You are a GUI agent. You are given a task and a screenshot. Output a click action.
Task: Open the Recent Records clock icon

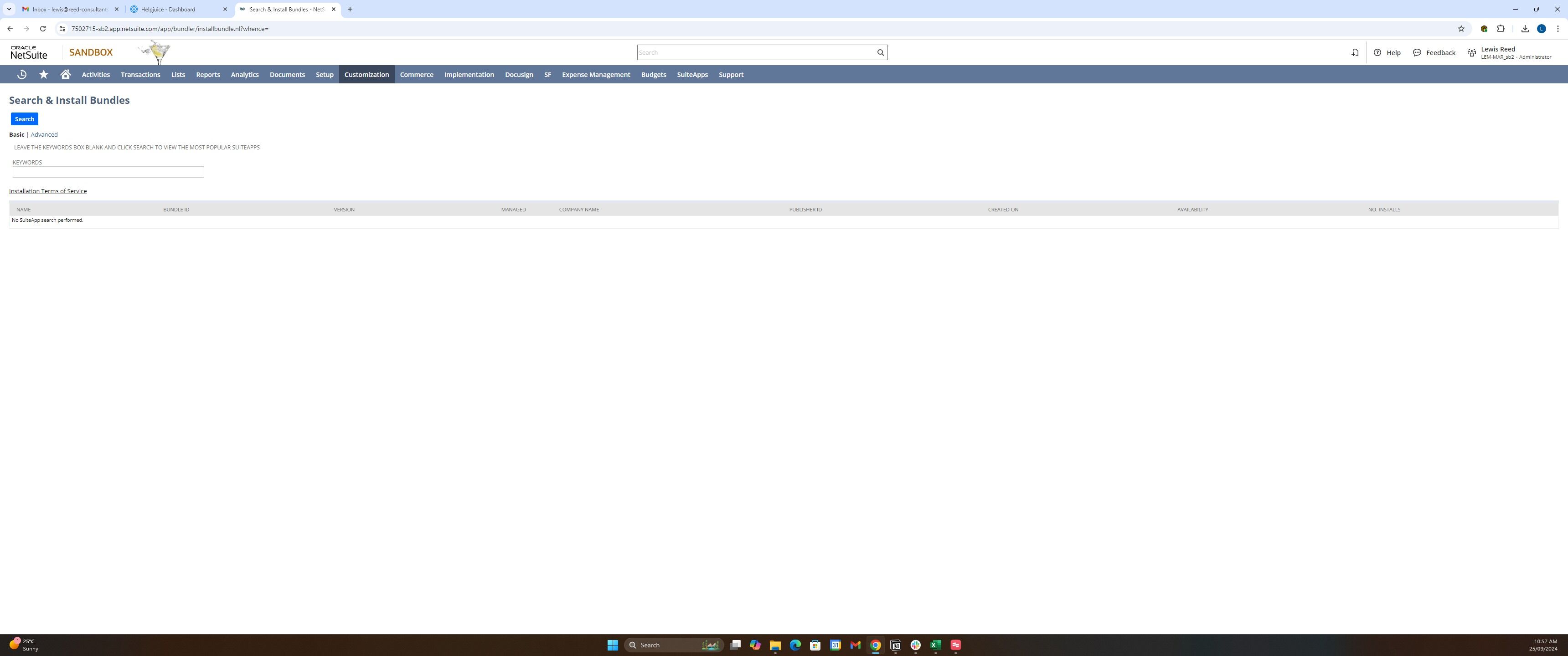pyautogui.click(x=22, y=74)
